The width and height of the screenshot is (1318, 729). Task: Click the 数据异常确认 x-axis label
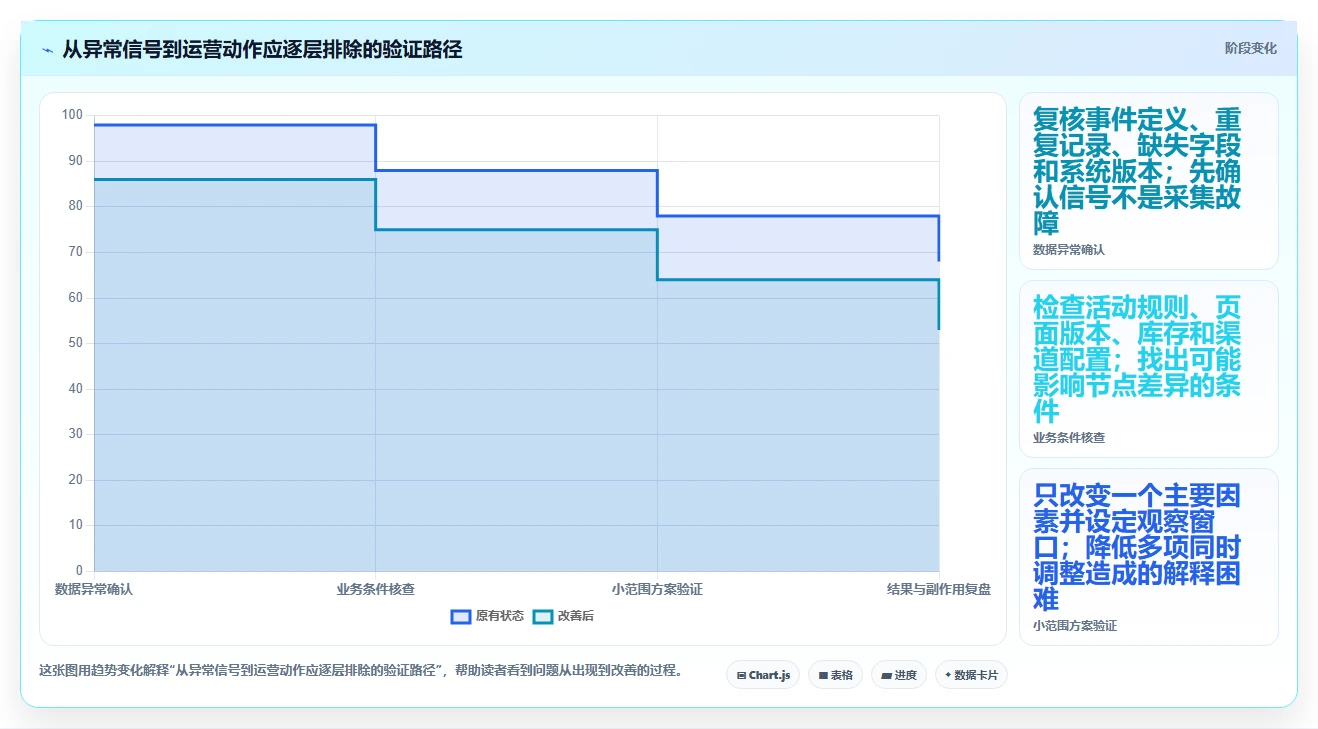(x=94, y=589)
